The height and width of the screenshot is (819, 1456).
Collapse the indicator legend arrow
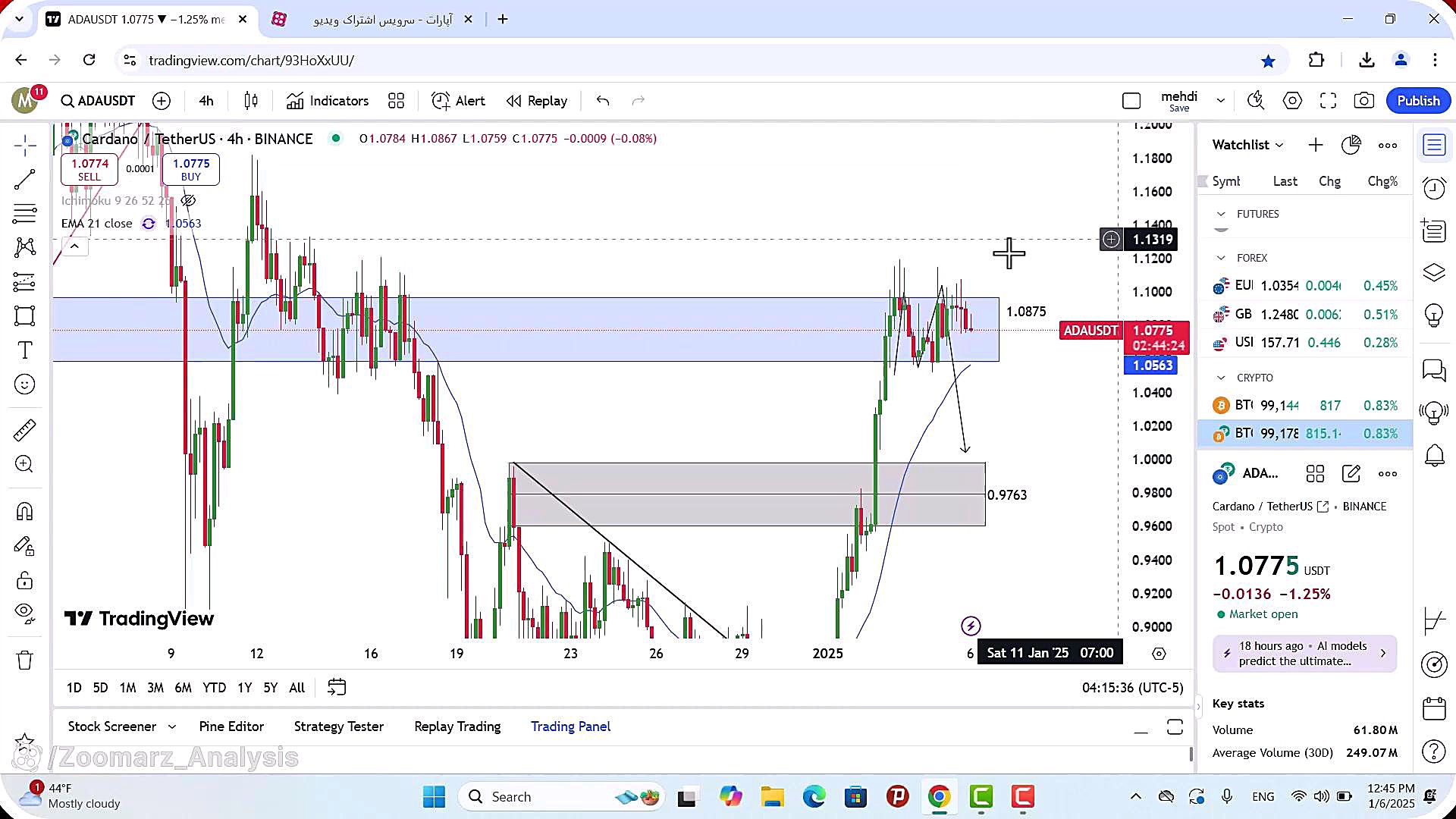click(x=74, y=246)
